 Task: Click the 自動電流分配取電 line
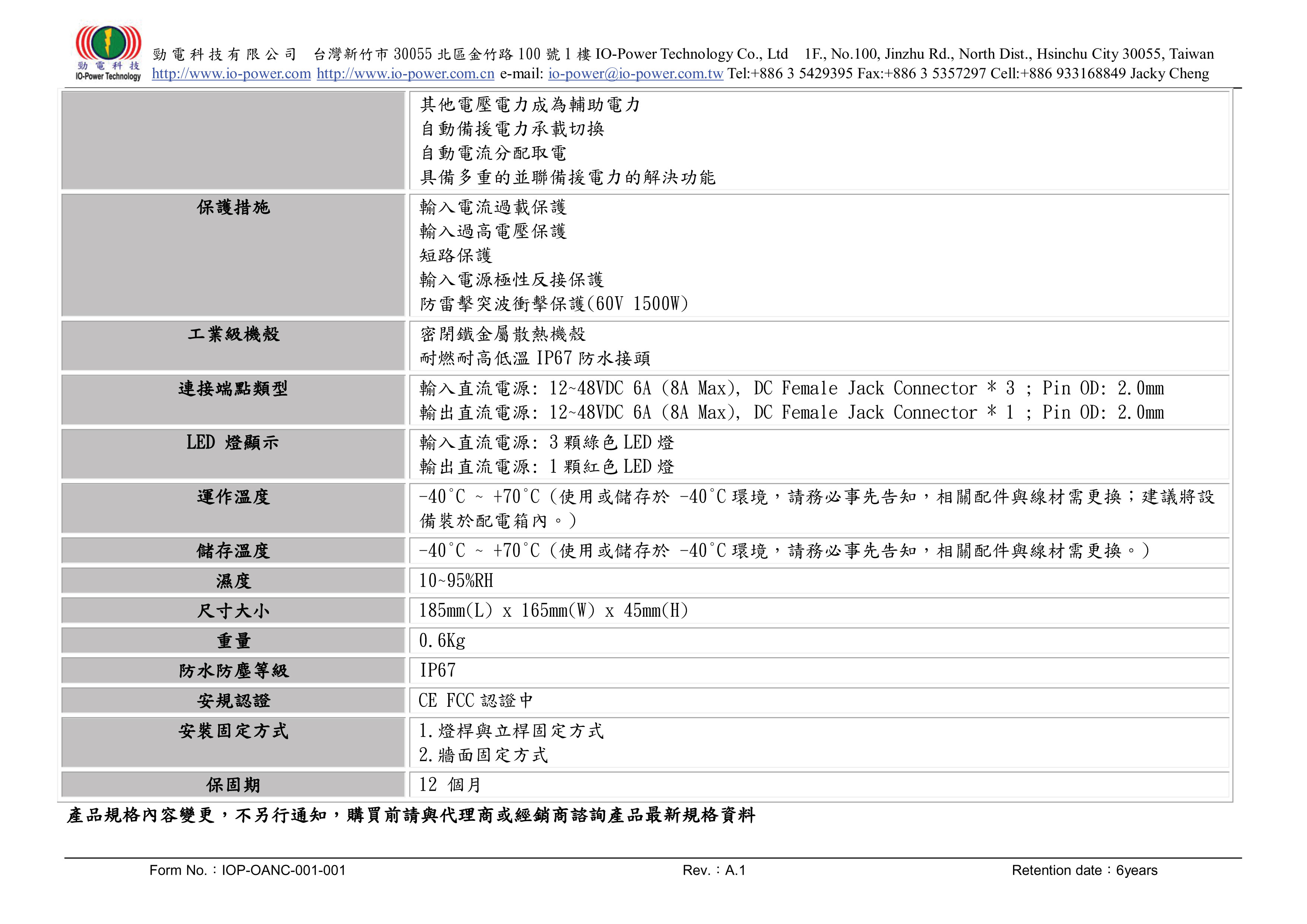(493, 153)
